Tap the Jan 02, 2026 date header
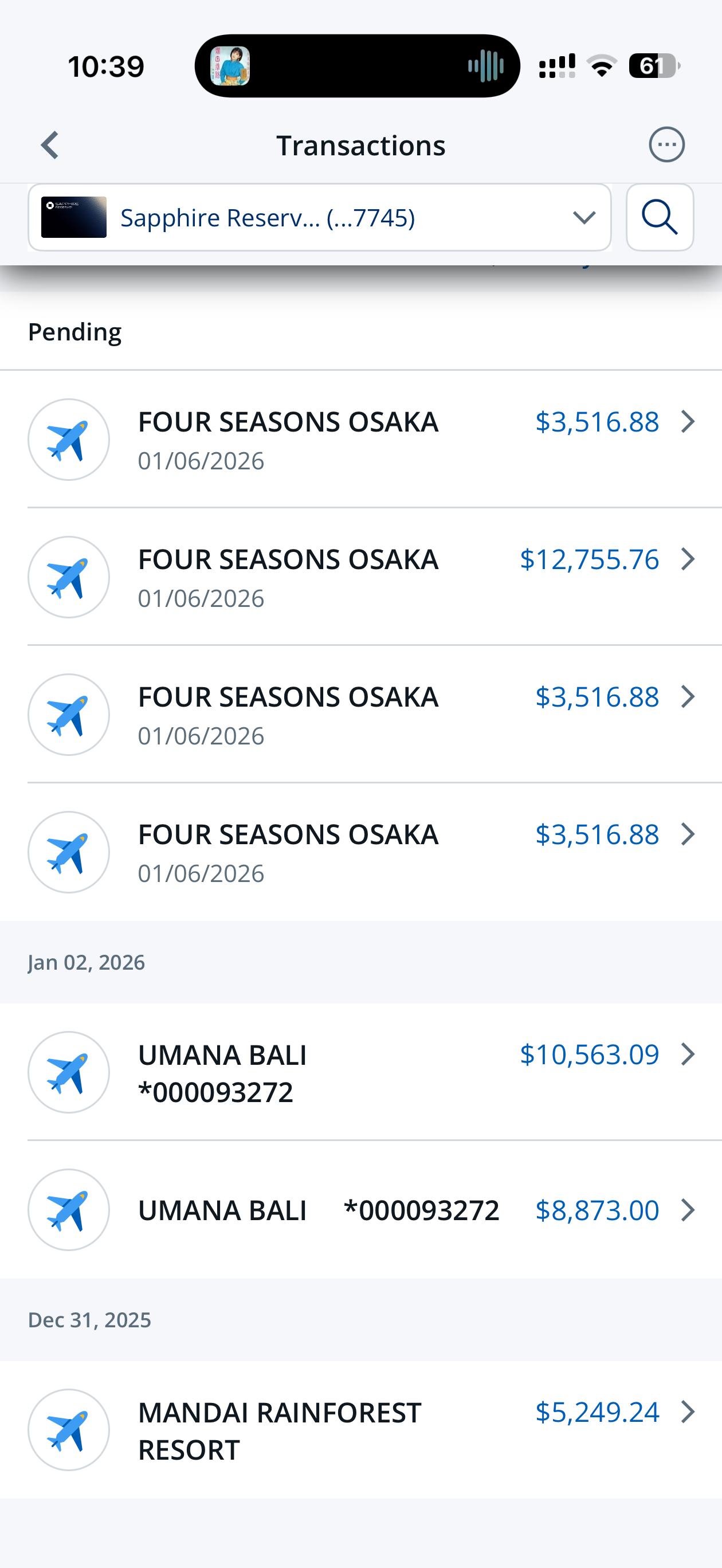 [x=87, y=962]
